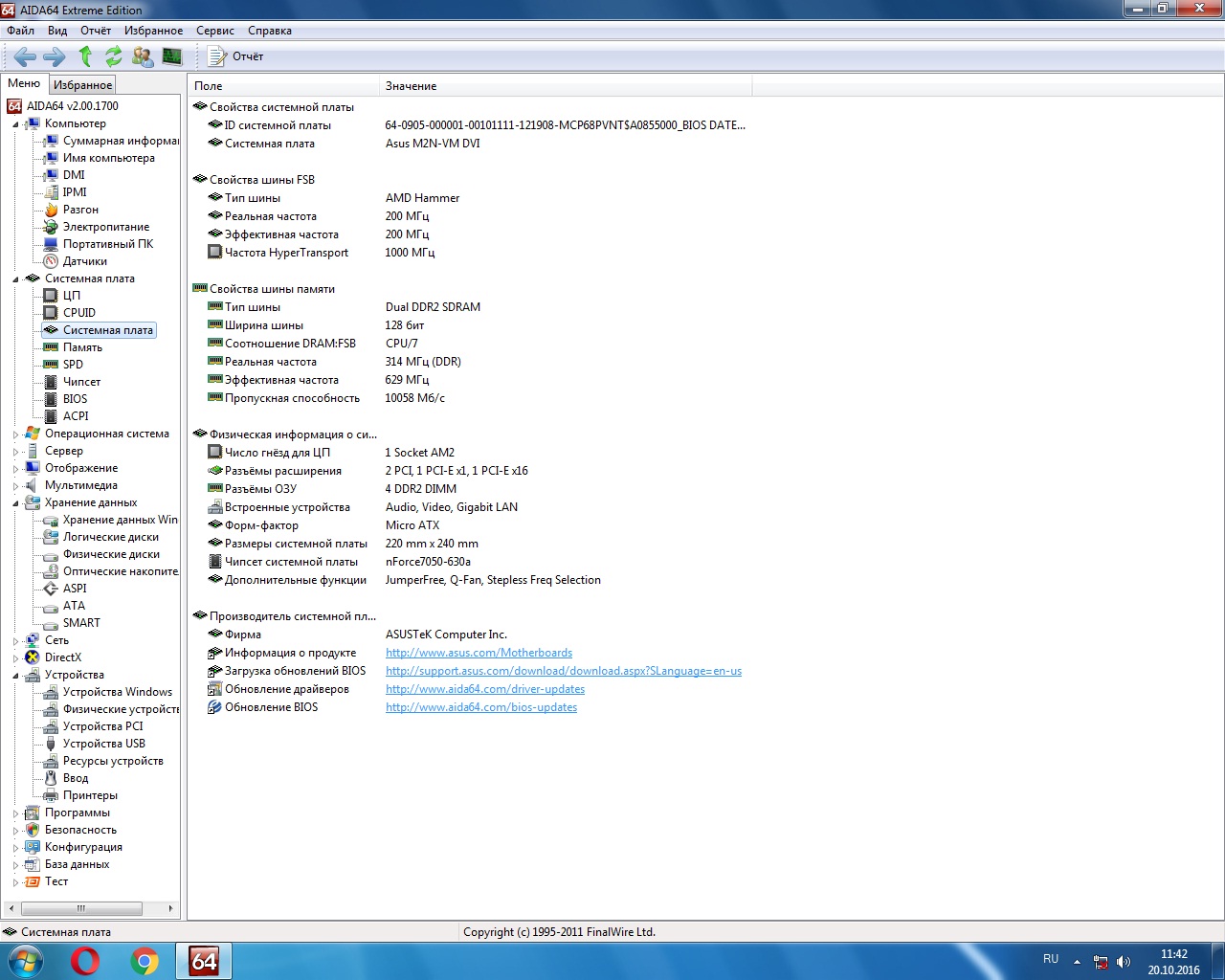Open the ASUS BIOS download support link
The height and width of the screenshot is (980, 1225).
point(564,671)
